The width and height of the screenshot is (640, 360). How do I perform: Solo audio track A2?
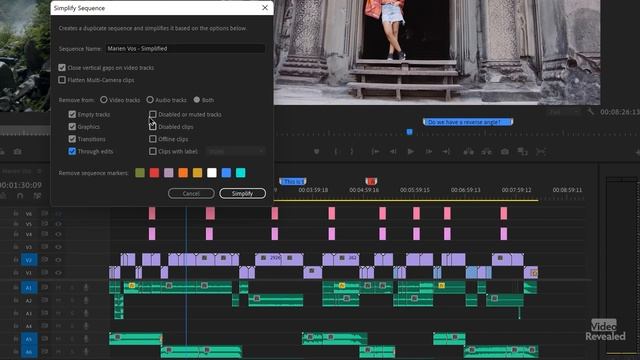coord(72,300)
